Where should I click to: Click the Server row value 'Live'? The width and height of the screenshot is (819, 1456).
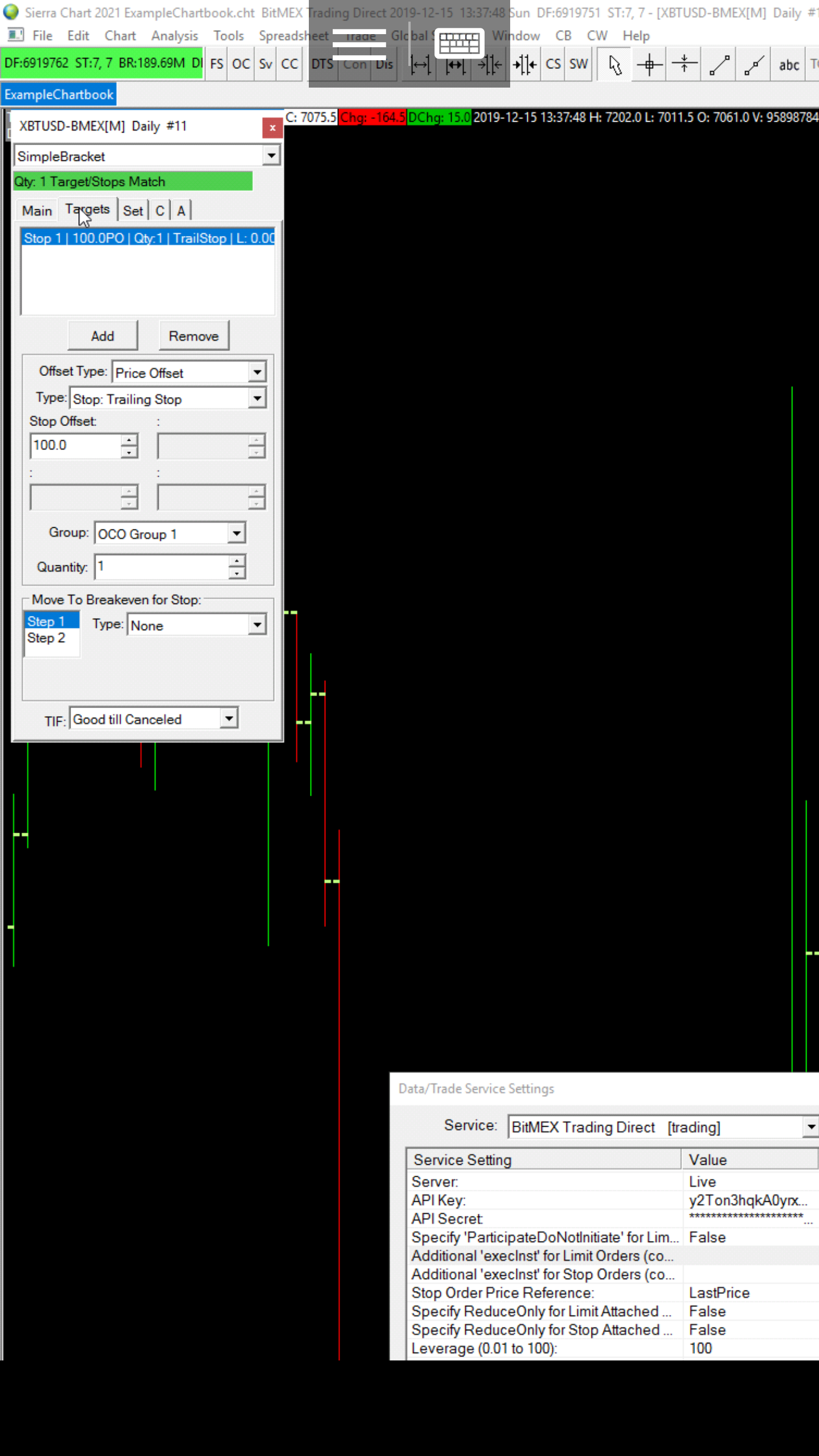click(702, 1182)
